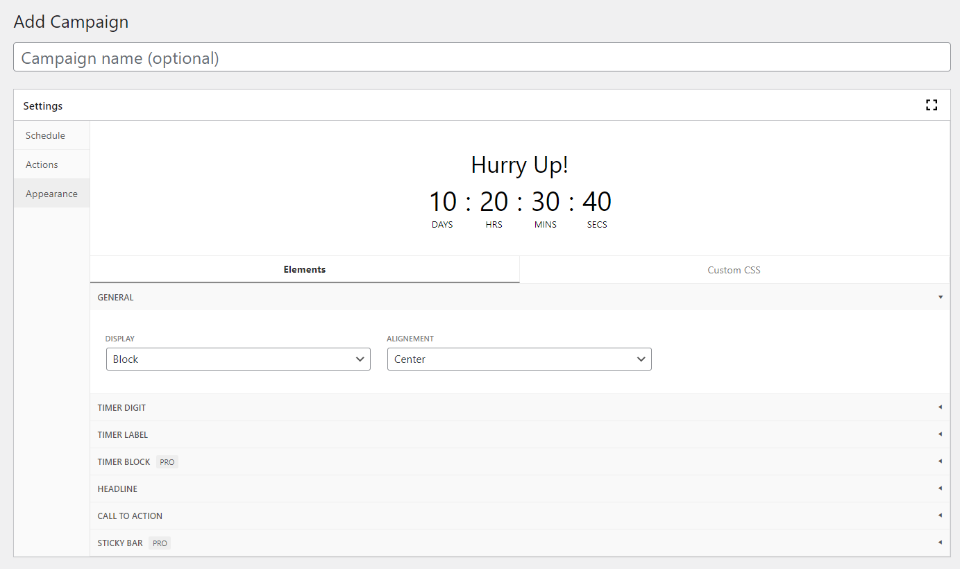This screenshot has width=960, height=569.
Task: Click the Campaign name input field
Action: 482,58
